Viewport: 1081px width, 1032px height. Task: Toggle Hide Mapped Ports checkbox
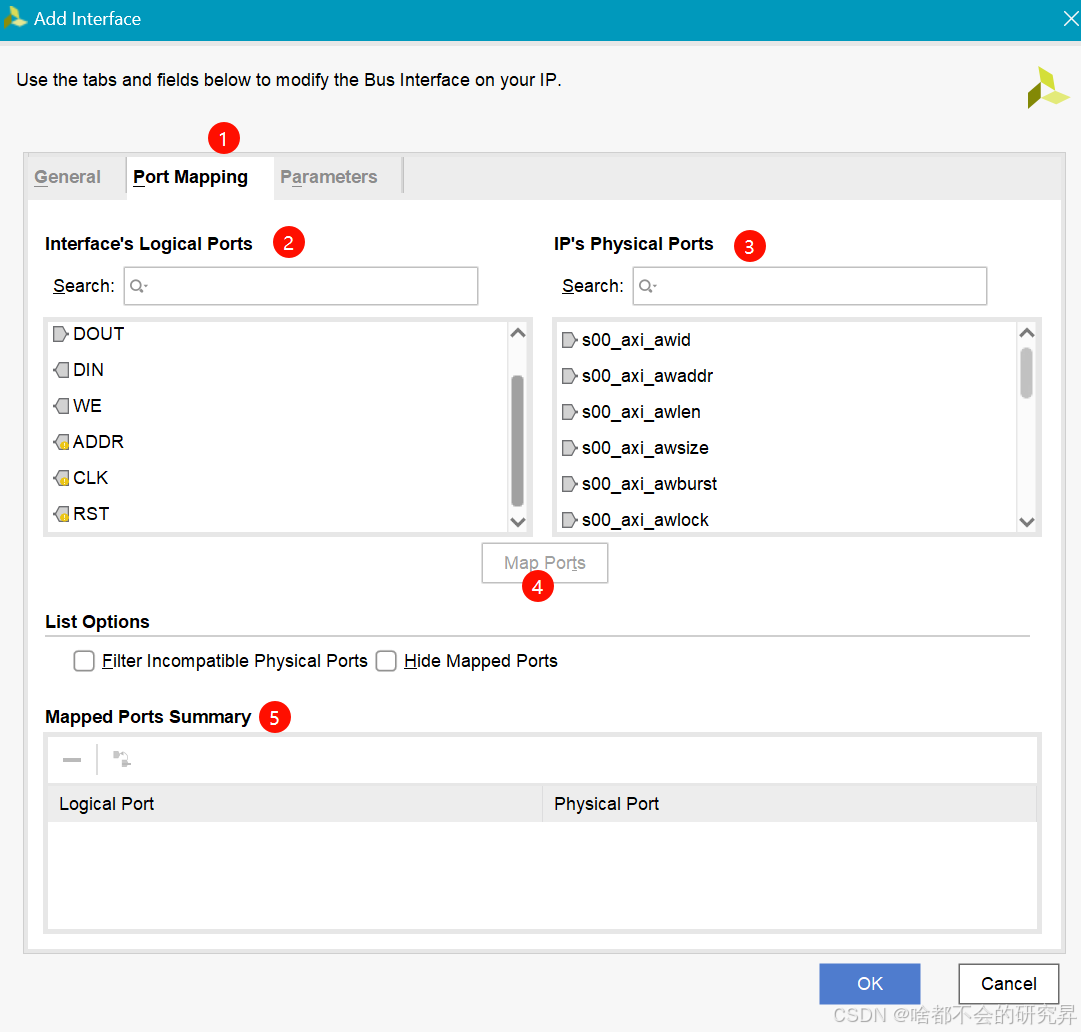386,661
